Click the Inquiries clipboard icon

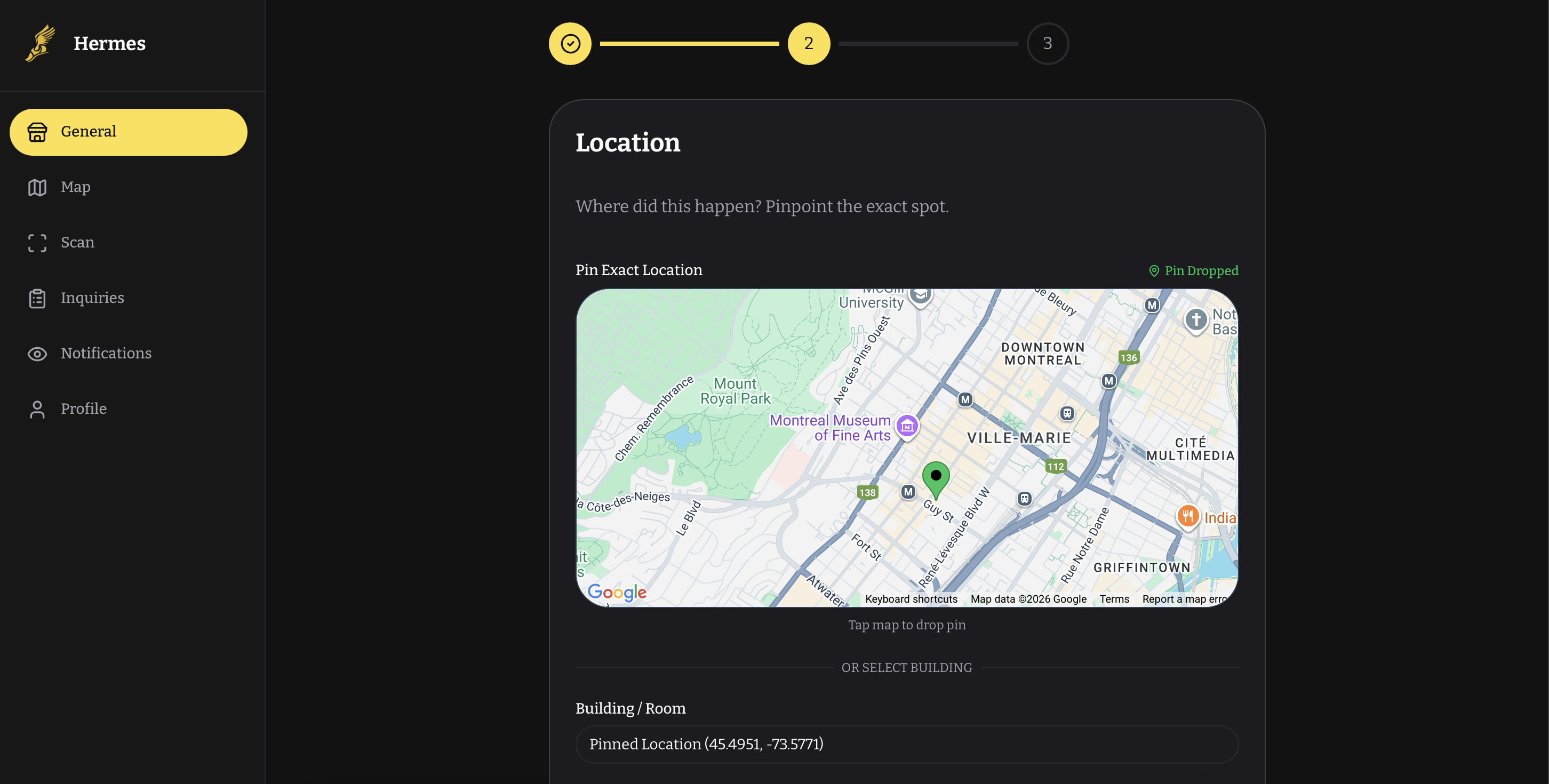pos(37,298)
